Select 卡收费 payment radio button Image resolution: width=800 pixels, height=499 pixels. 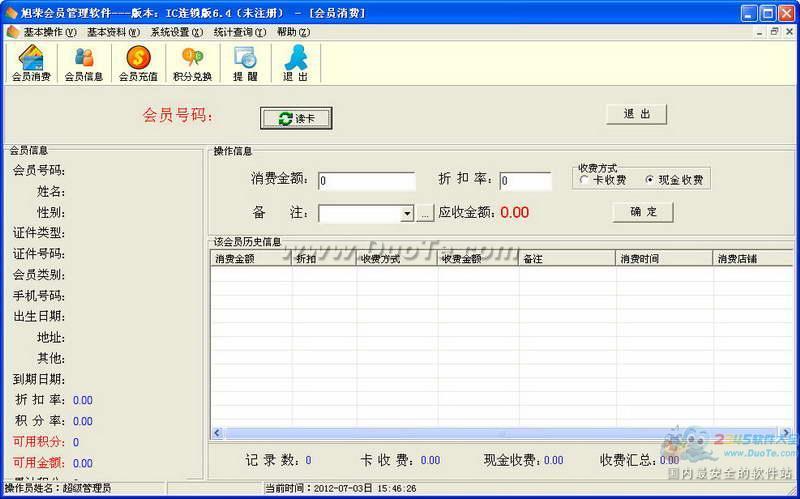click(584, 180)
